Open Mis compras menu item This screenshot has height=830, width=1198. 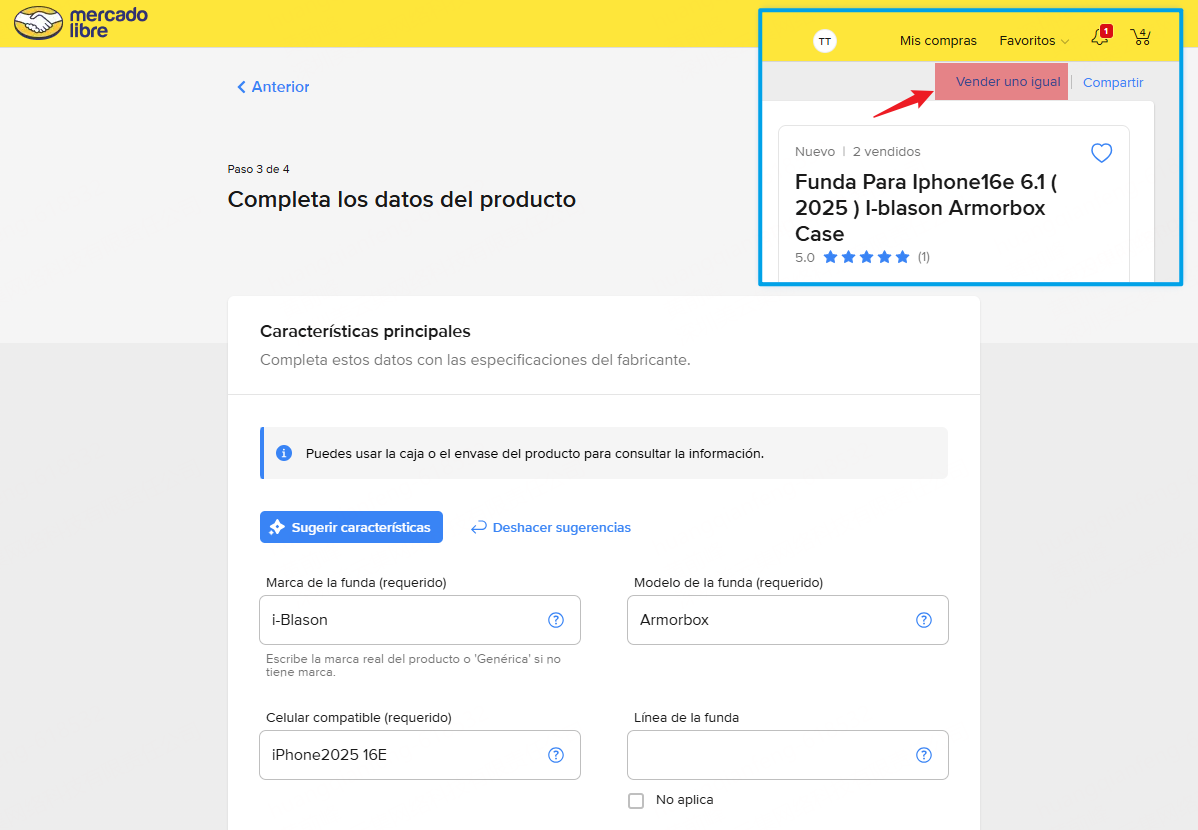point(938,41)
